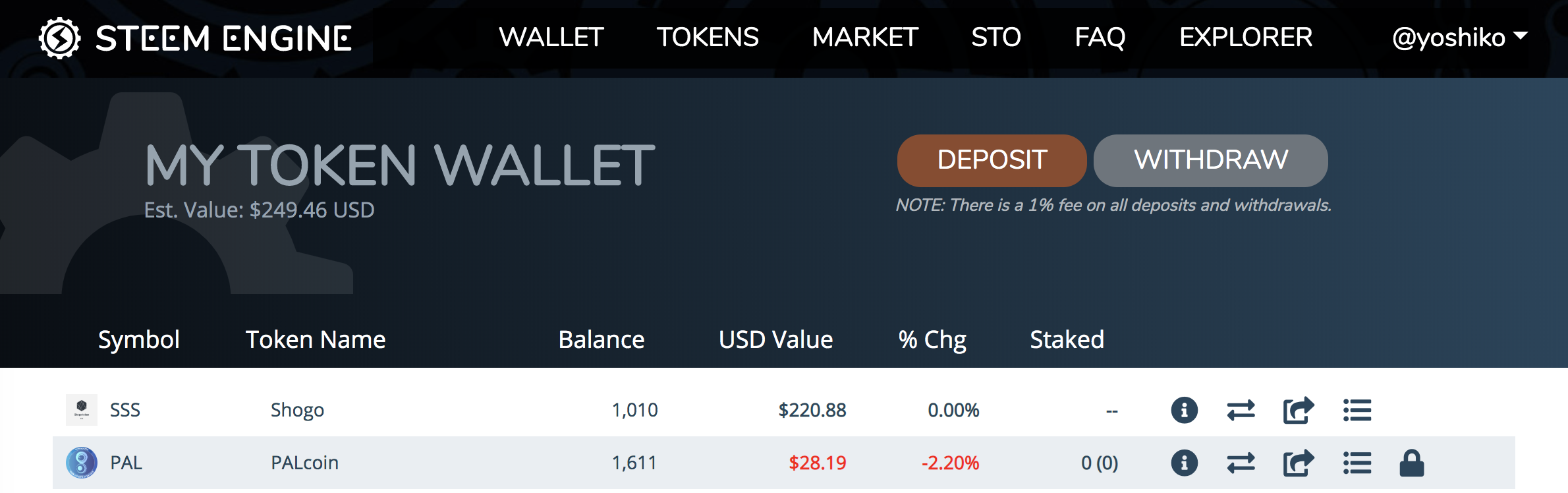The image size is (1568, 493).
Task: Click the send/share icon for PAL
Action: [1299, 463]
